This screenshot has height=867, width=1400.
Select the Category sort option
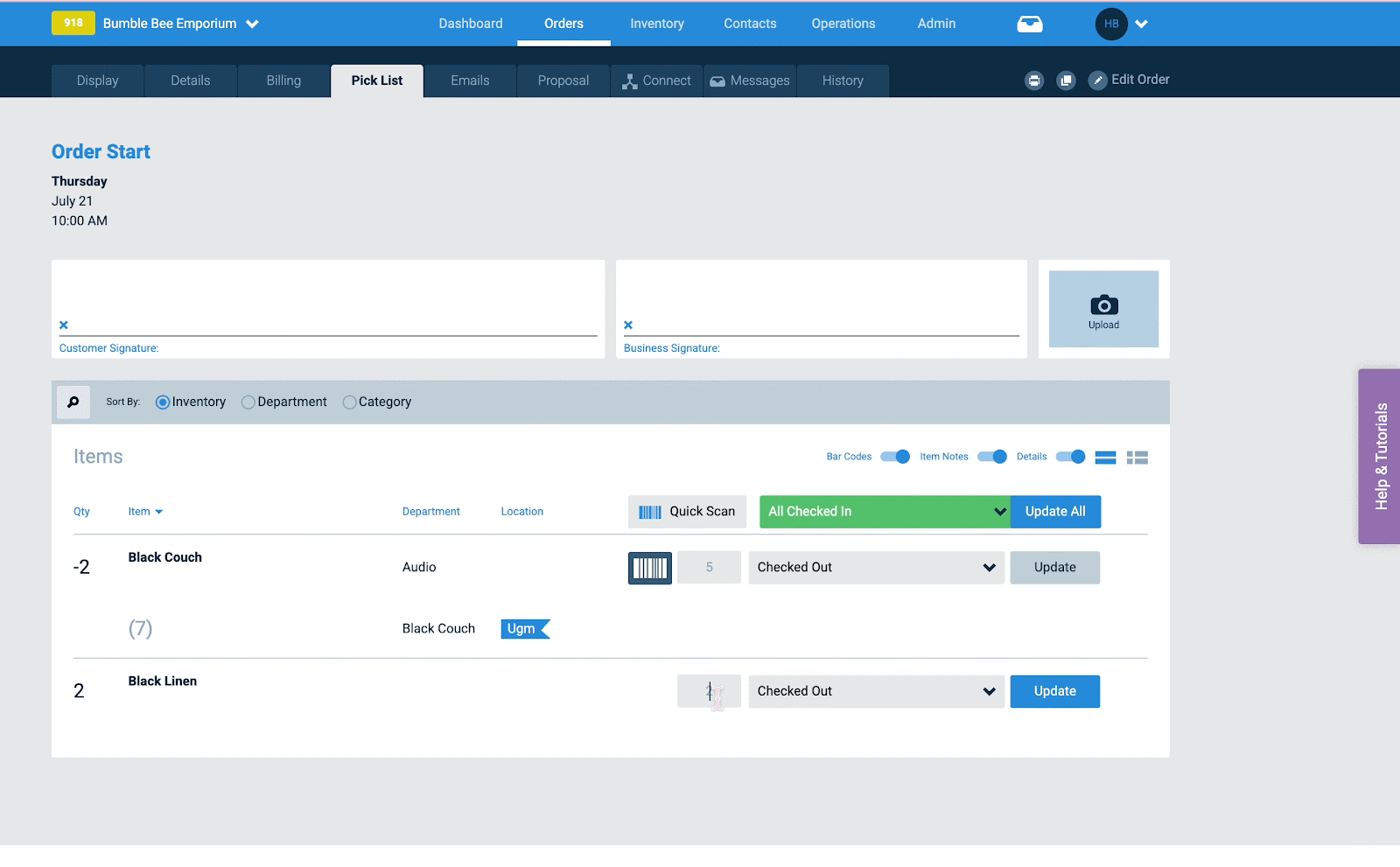[350, 402]
